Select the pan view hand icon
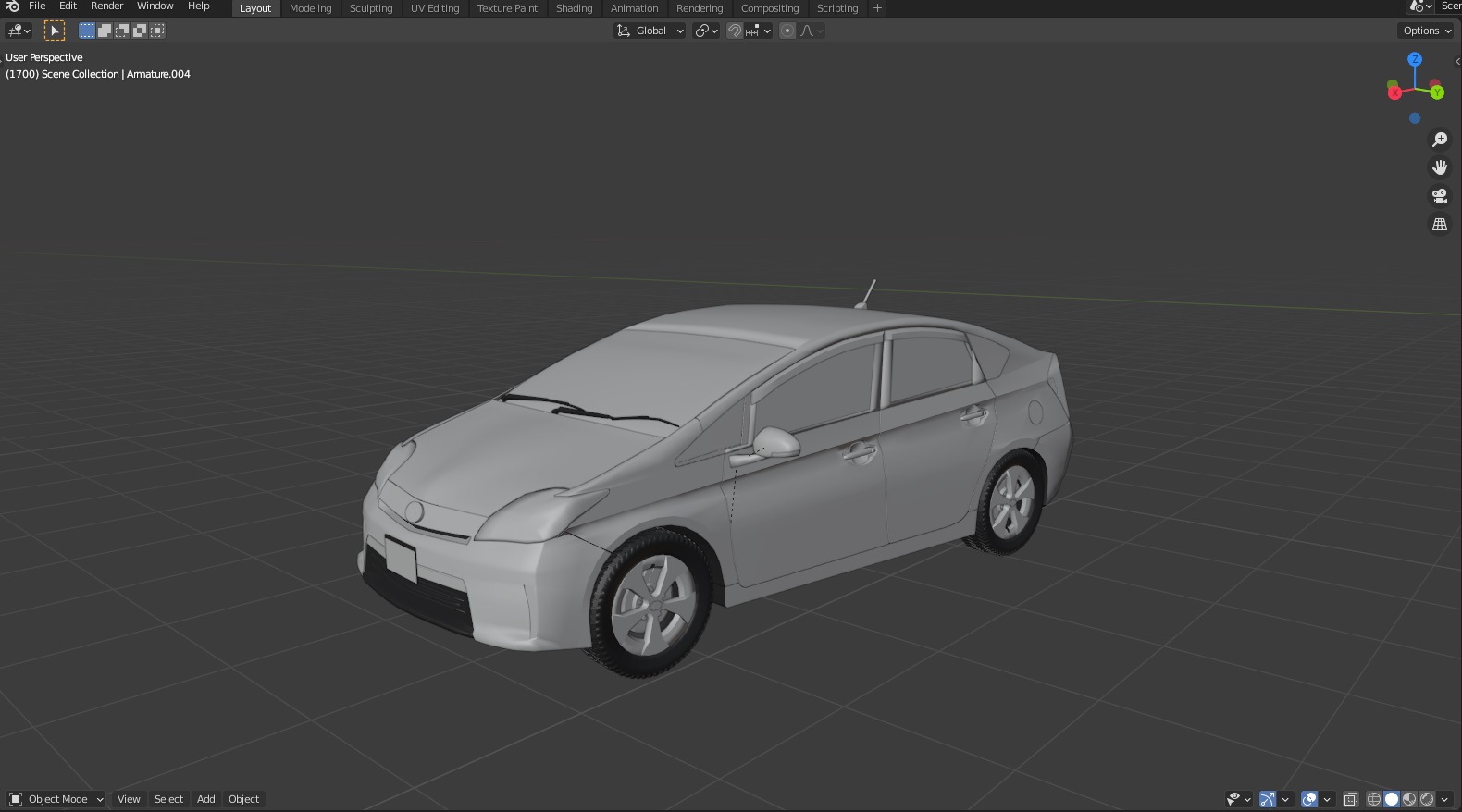The height and width of the screenshot is (812, 1462). pos(1440,167)
